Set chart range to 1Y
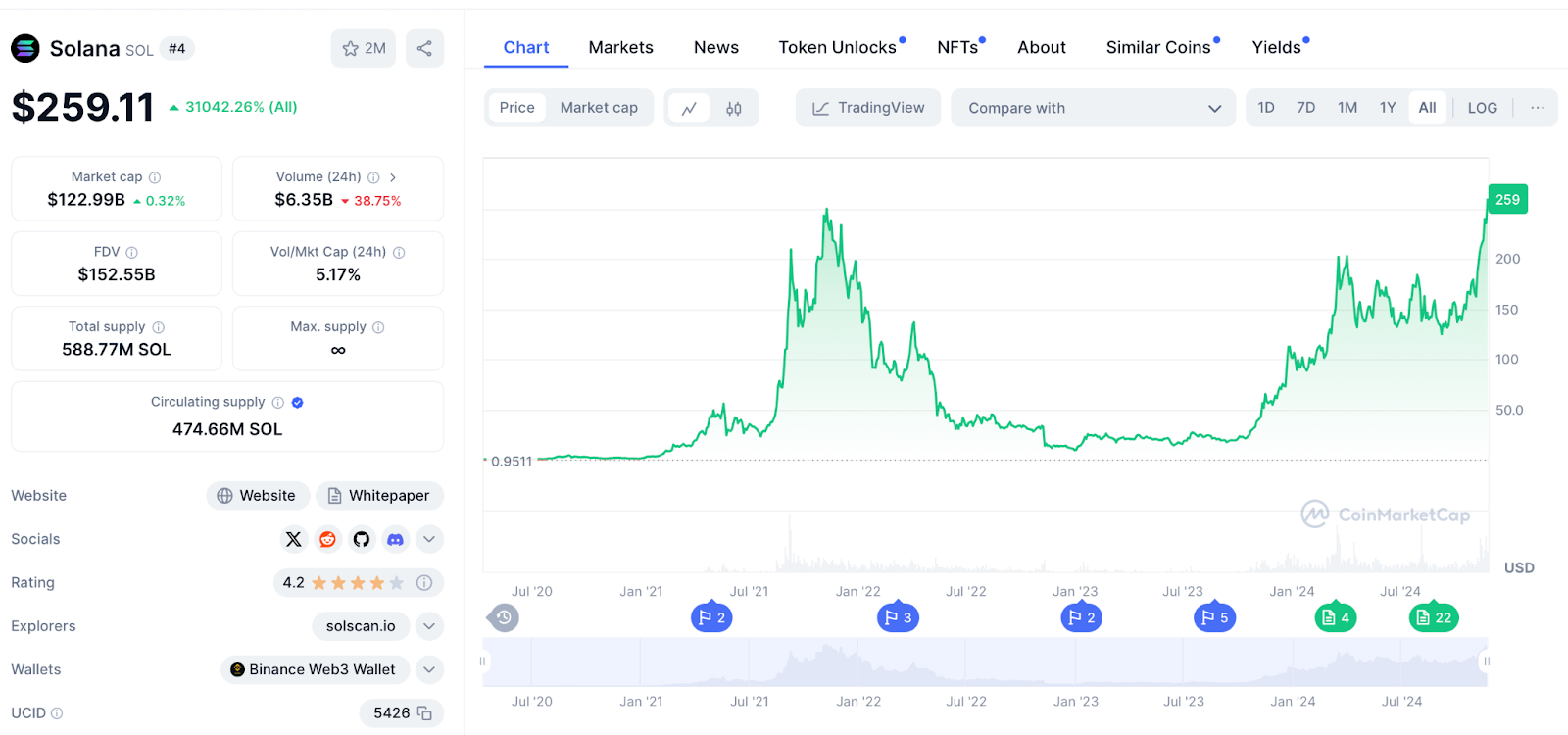1568x735 pixels. (1388, 108)
